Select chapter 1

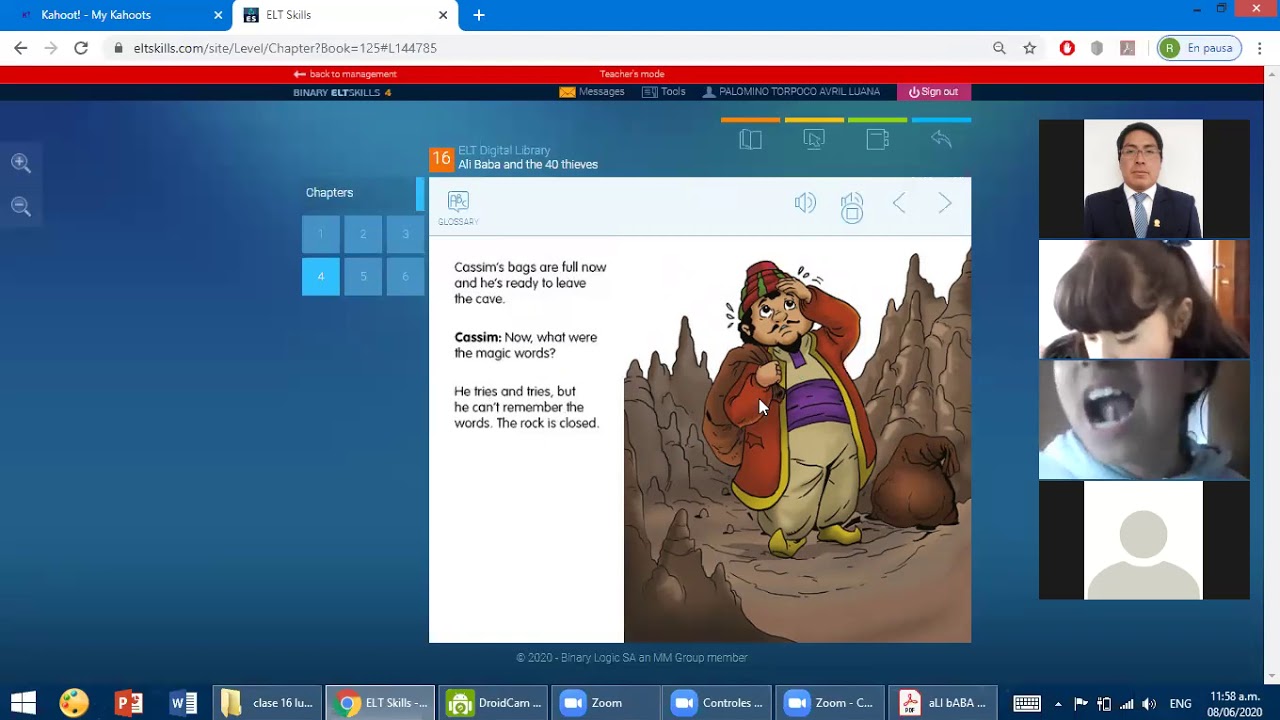click(x=321, y=234)
